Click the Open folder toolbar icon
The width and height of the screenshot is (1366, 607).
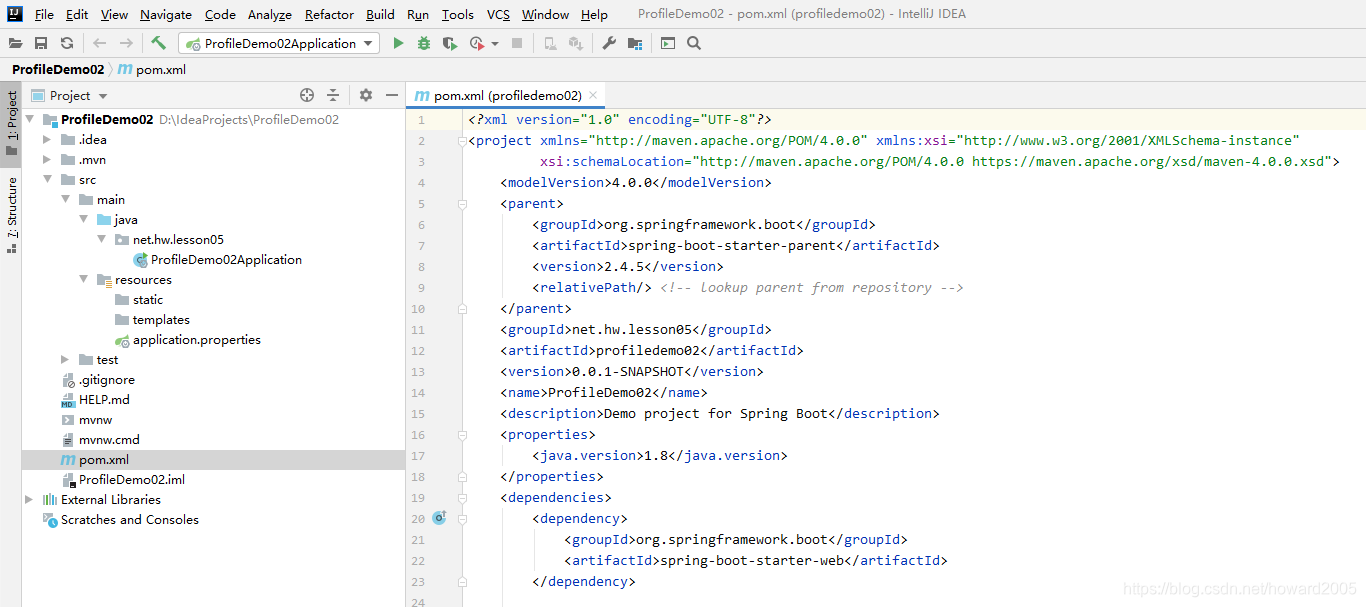click(x=15, y=43)
